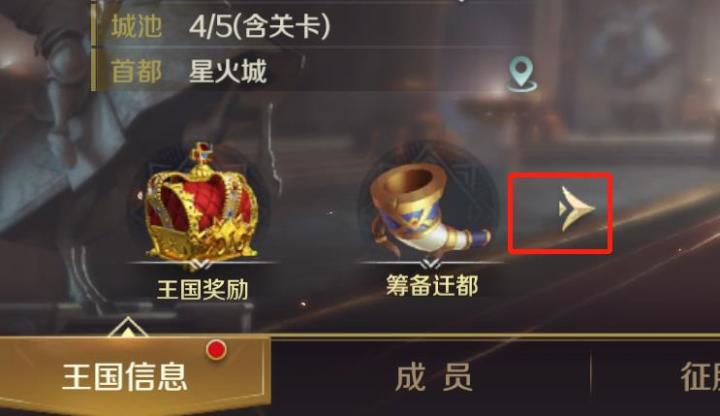Click the capital name 星火城
Screen dimensions: 720x416
coord(228,72)
